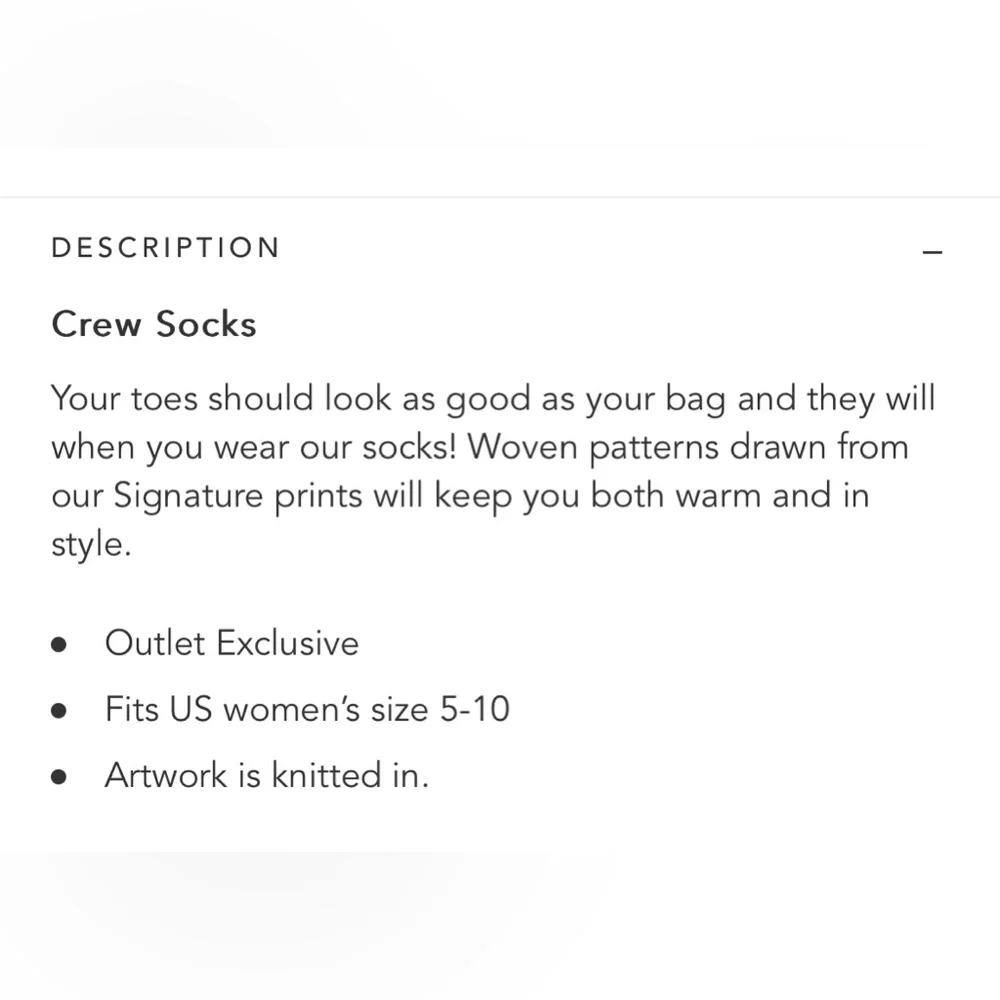Click the divider line above Description
Viewport: 1000px width, 1000px height.
tap(500, 197)
